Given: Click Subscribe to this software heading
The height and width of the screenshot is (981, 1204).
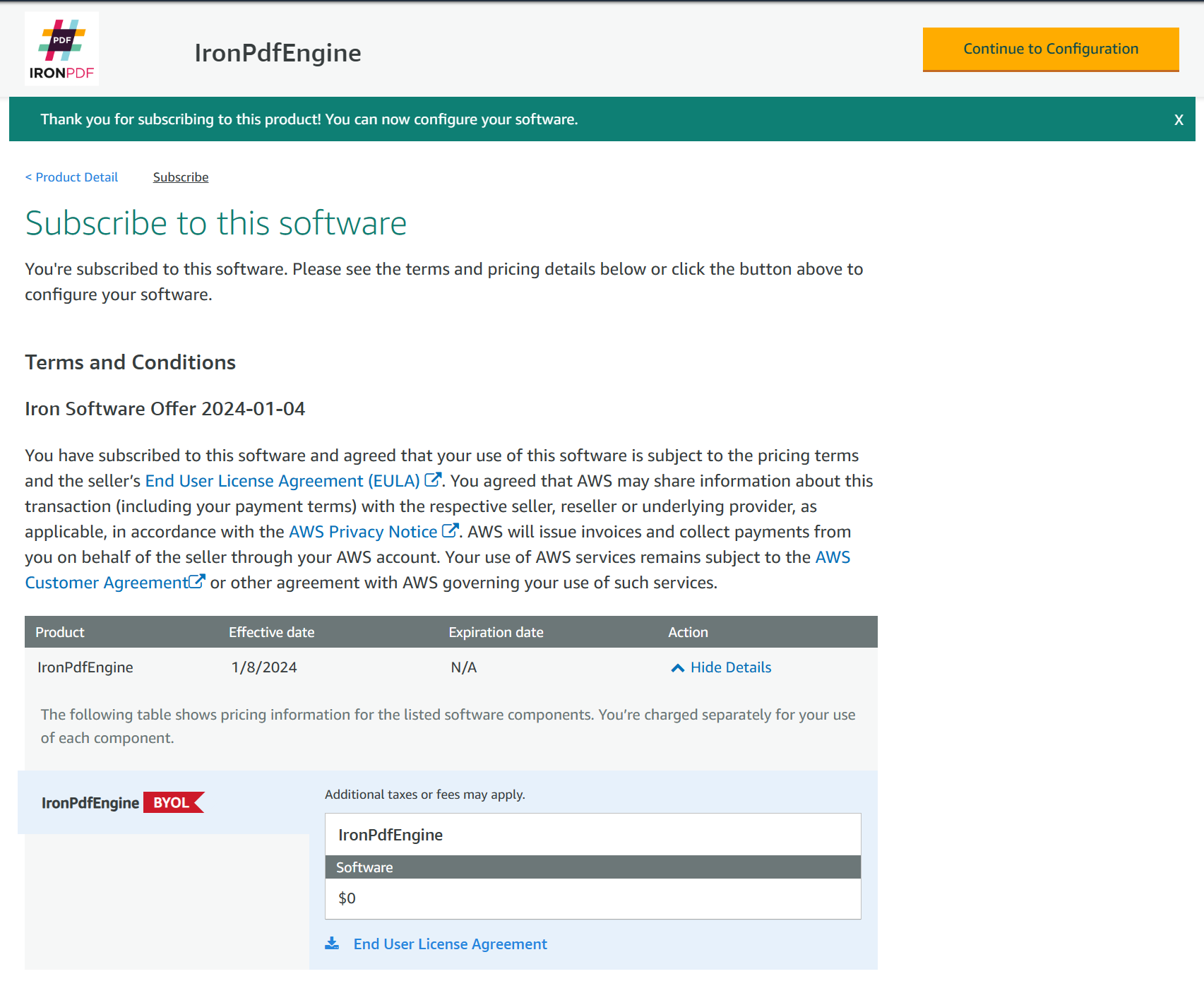Looking at the screenshot, I should click(x=216, y=223).
